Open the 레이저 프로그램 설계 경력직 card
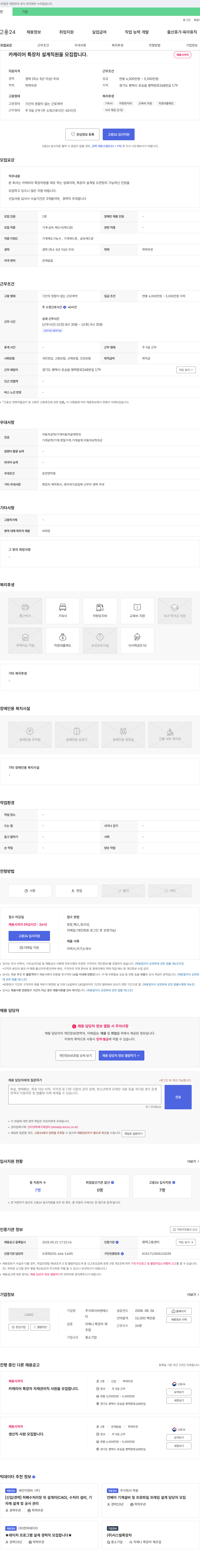200x1568 pixels. point(49,1535)
